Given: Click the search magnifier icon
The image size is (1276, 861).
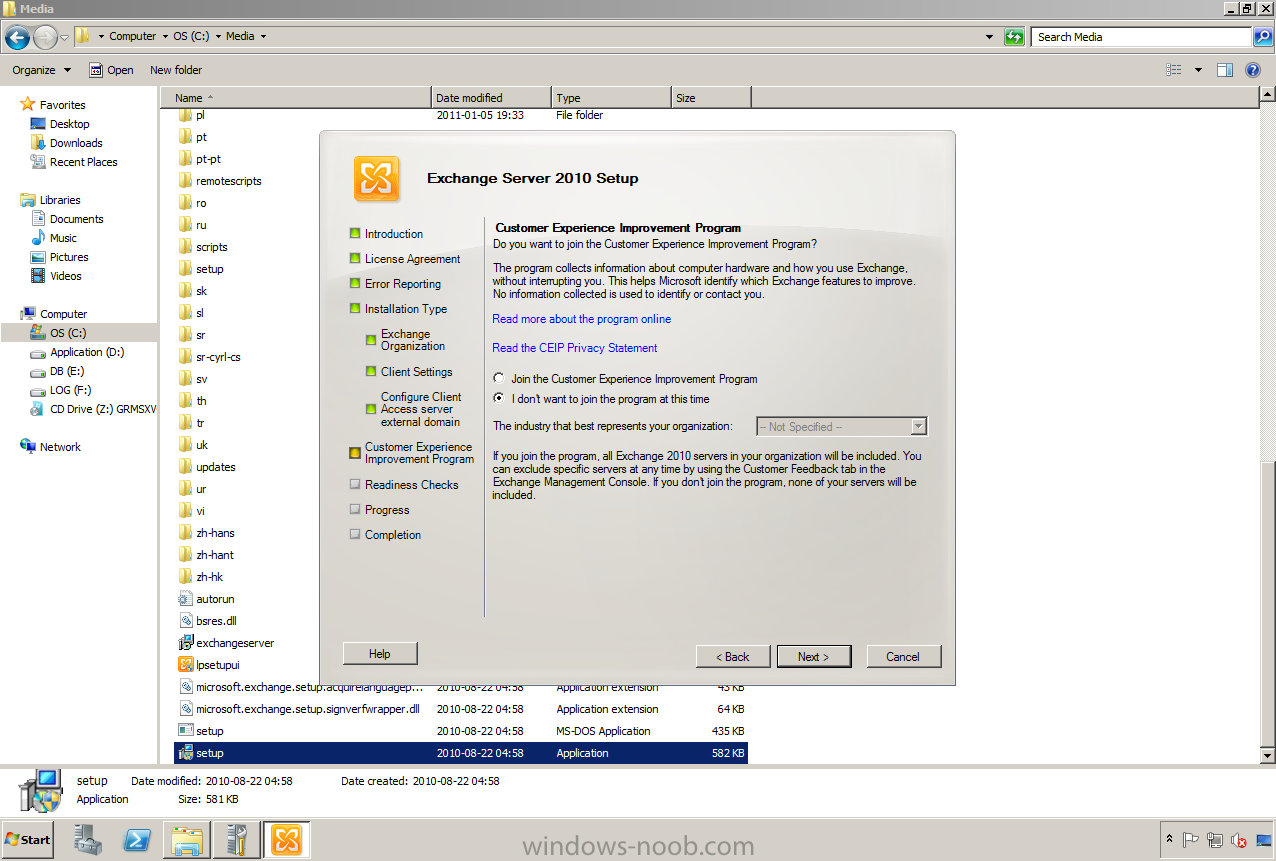Looking at the screenshot, I should [x=1263, y=37].
